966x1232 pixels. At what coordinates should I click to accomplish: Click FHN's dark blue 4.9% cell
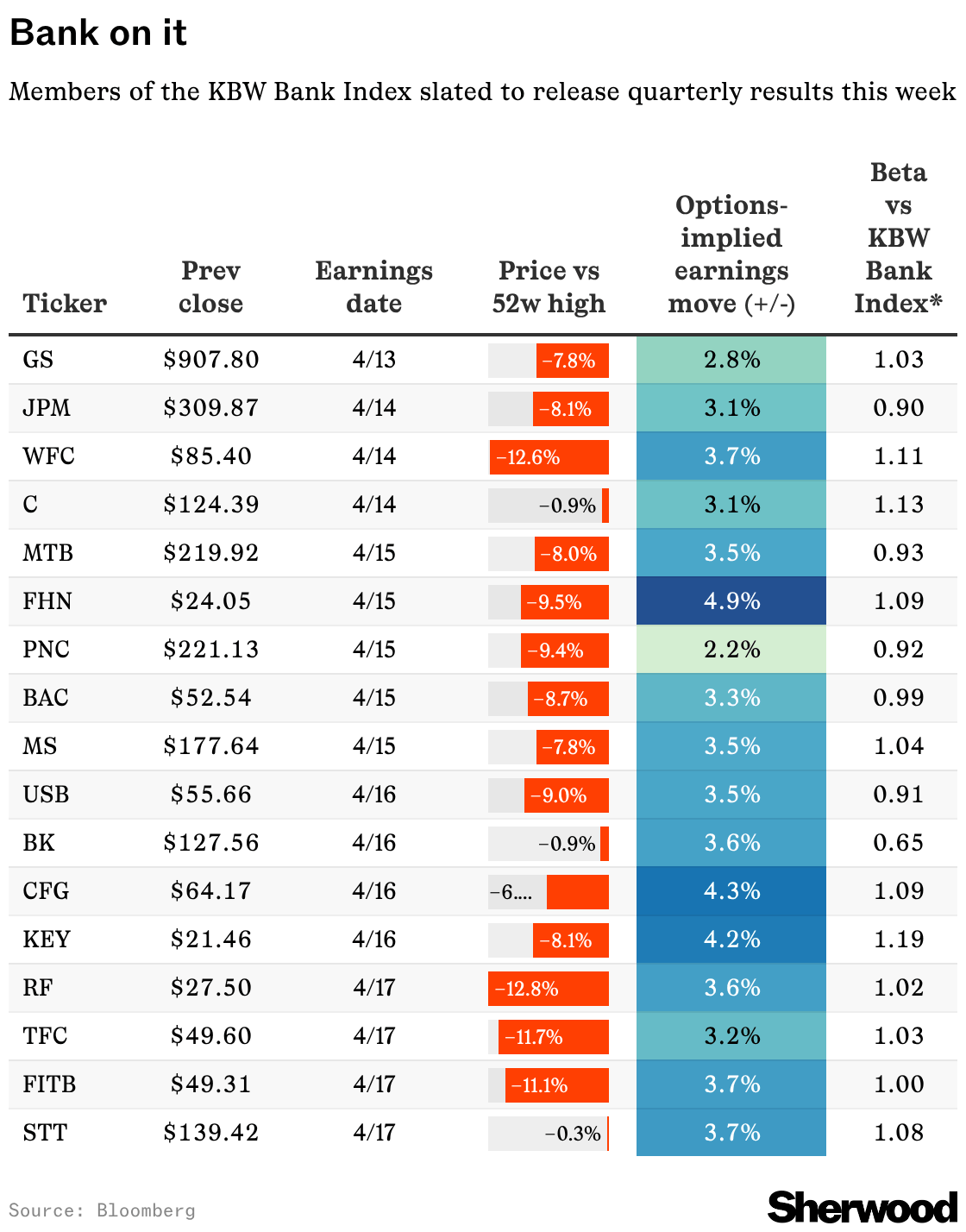tap(731, 601)
